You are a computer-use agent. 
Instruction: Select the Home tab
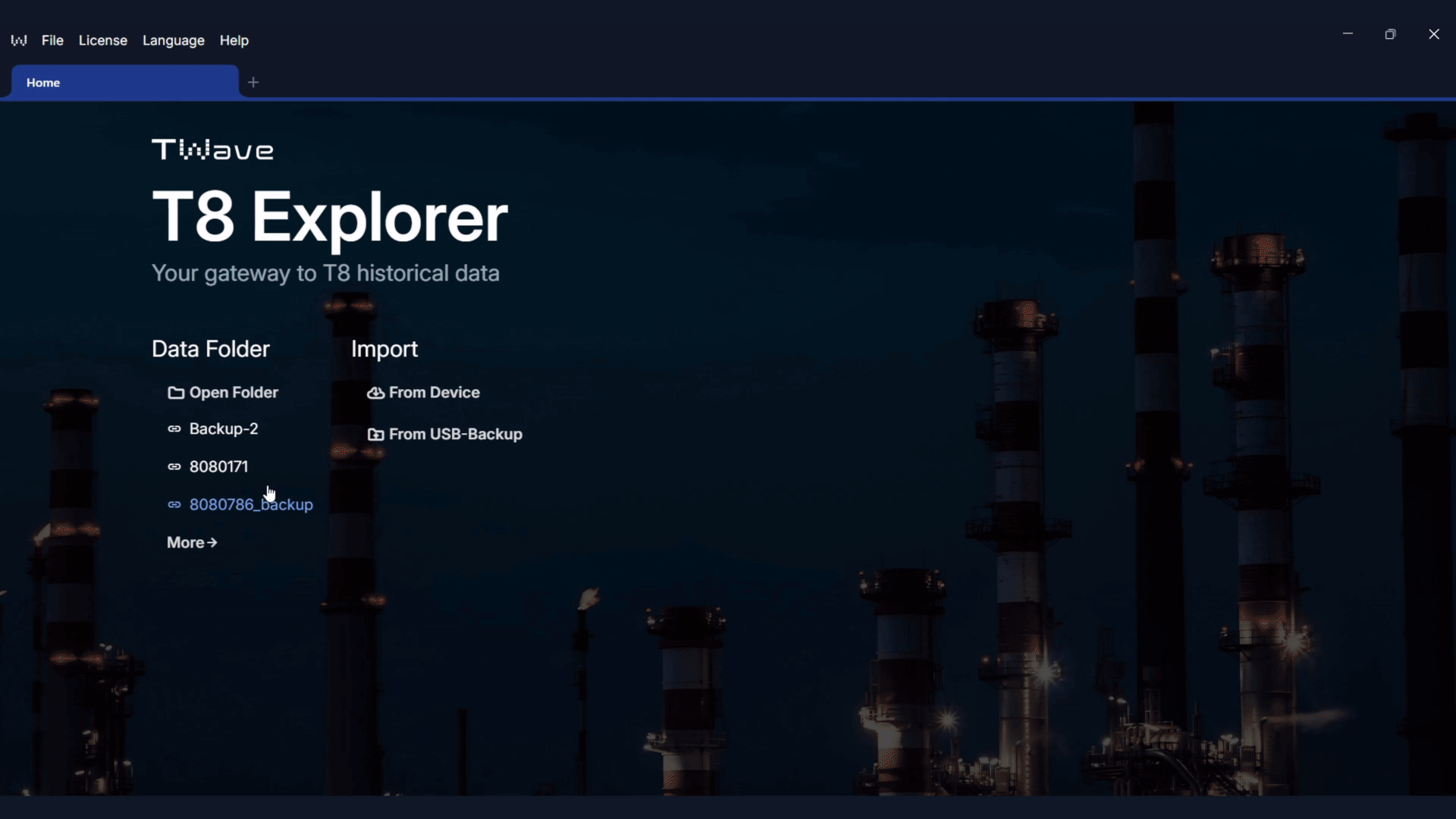tap(42, 83)
